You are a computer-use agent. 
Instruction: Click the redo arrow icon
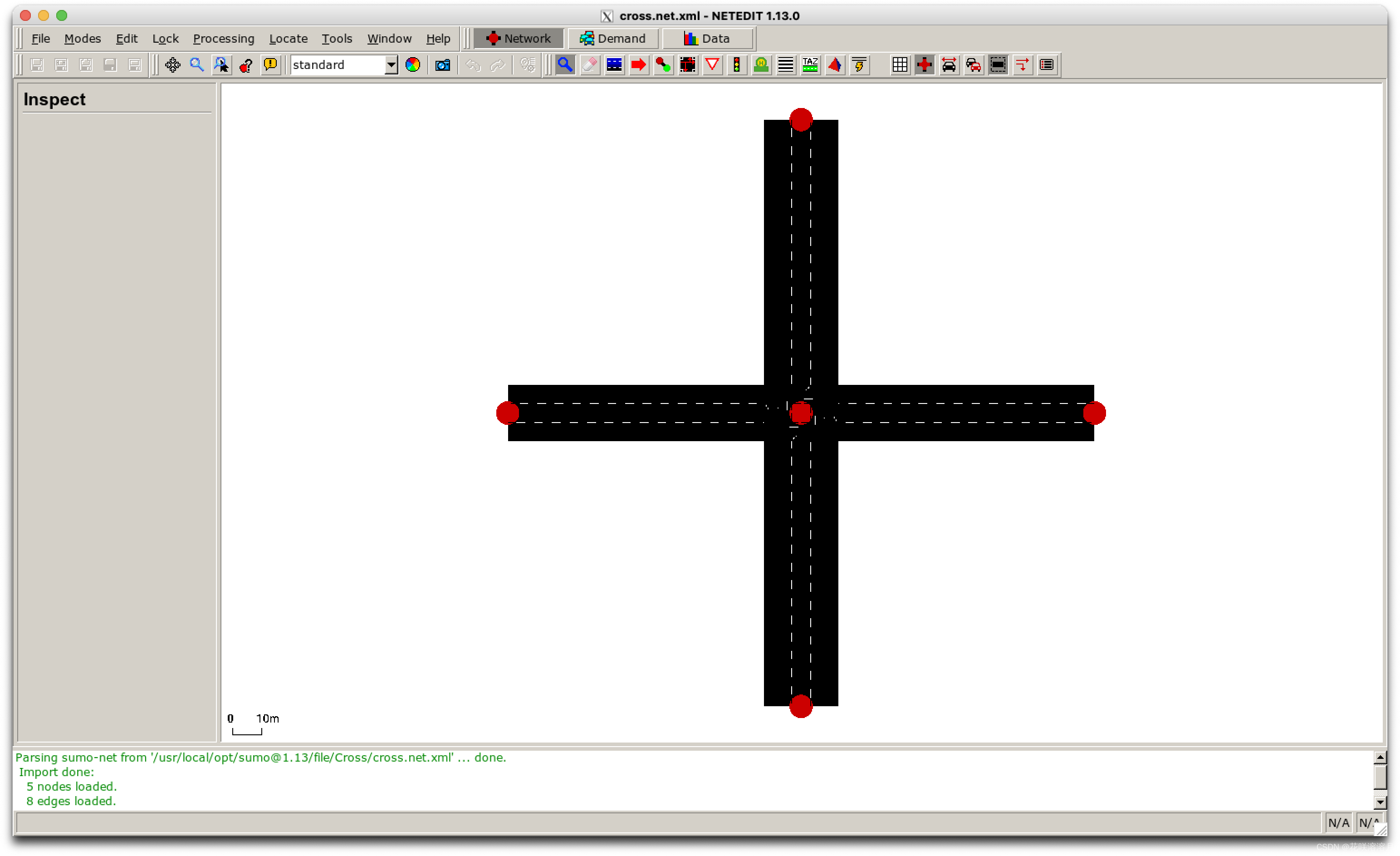(497, 65)
